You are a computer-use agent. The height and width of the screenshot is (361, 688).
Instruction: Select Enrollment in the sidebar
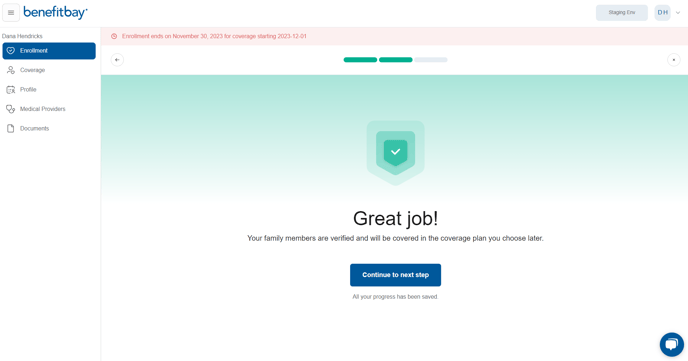(49, 51)
